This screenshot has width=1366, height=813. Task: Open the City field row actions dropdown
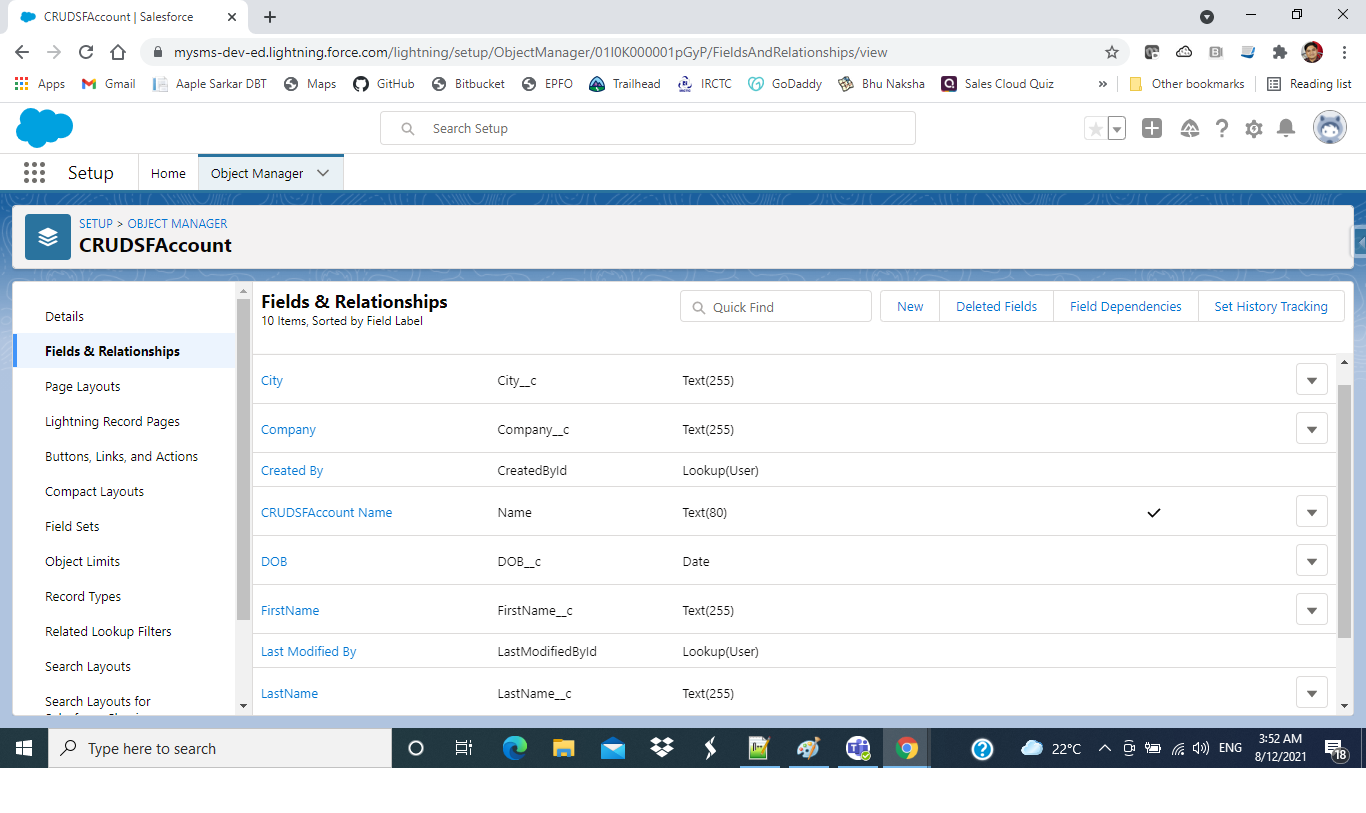point(1312,380)
